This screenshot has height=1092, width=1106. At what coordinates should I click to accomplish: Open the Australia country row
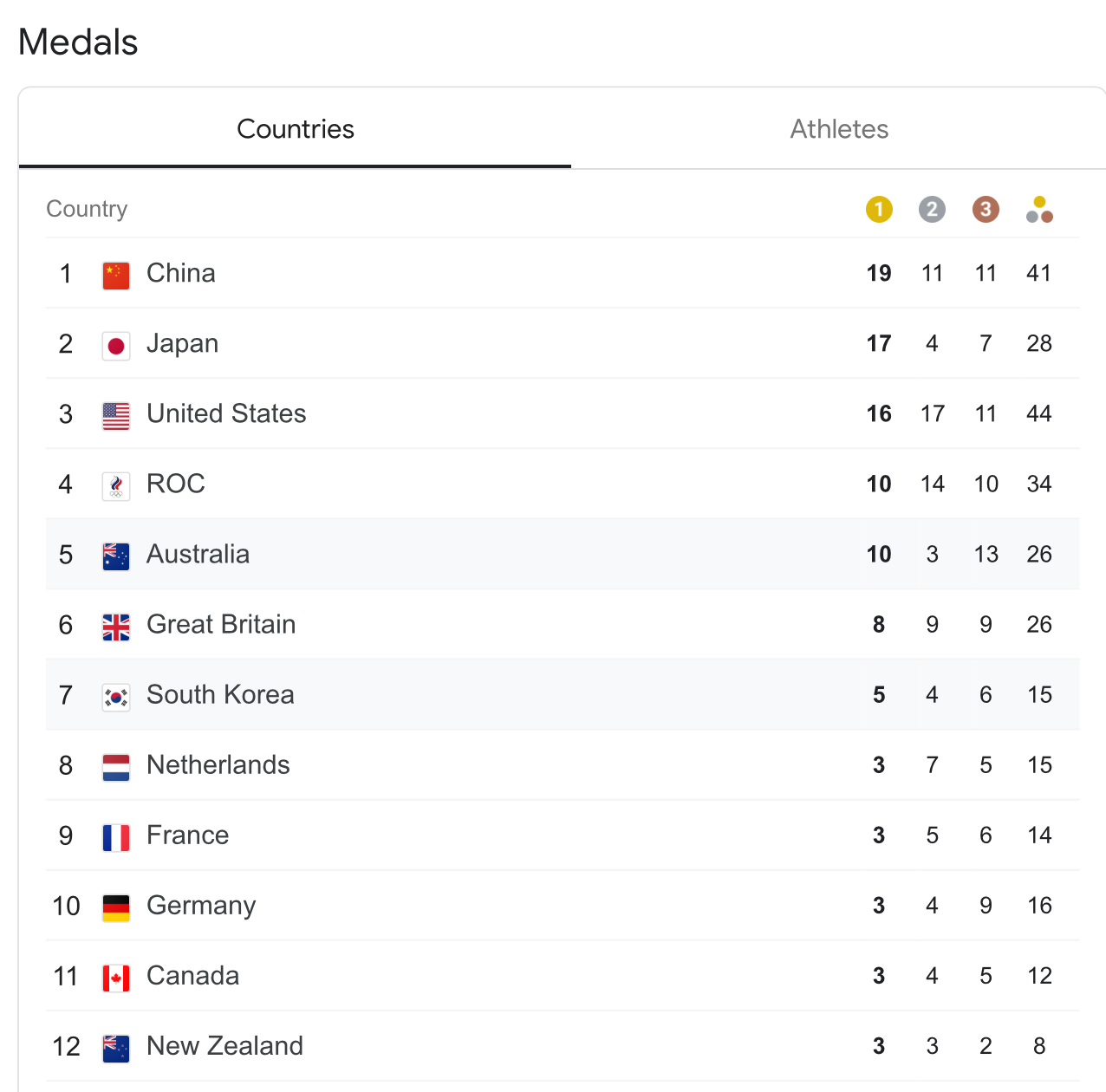(x=563, y=554)
